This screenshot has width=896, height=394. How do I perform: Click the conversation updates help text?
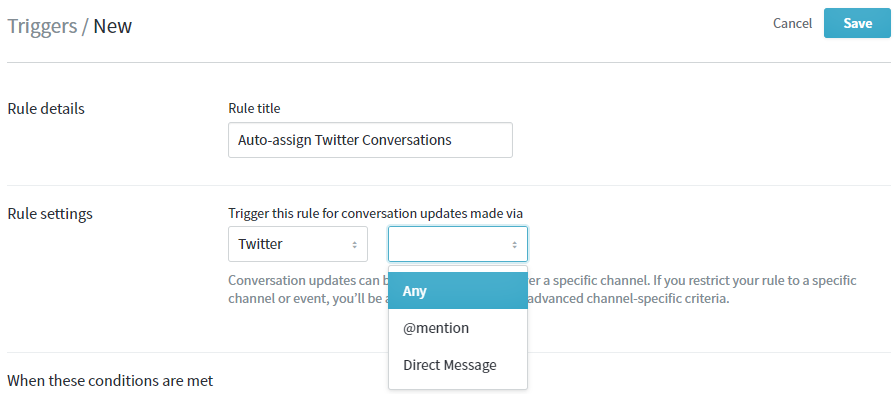tap(542, 290)
